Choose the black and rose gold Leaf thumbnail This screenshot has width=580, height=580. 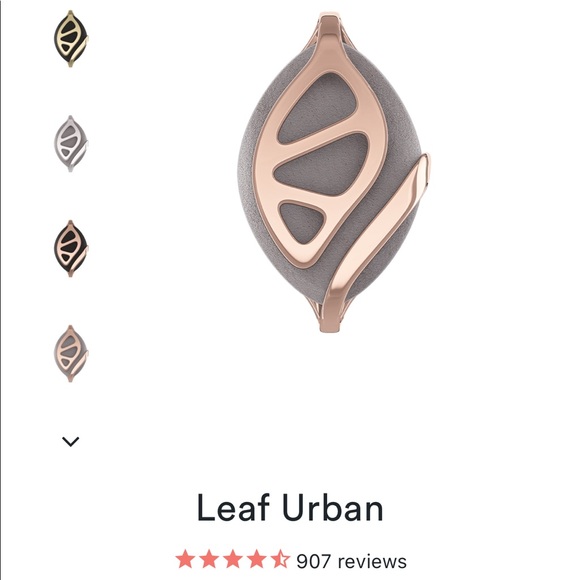[x=71, y=249]
